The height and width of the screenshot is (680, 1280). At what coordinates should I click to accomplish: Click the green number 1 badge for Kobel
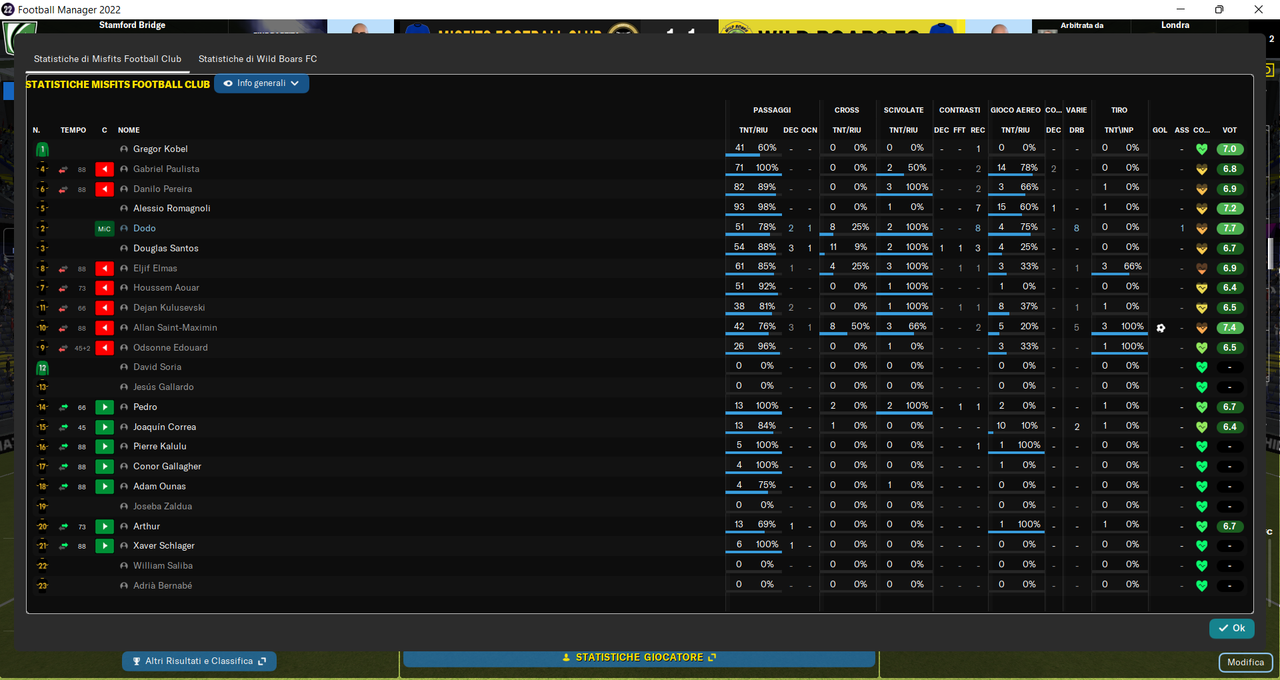tap(42, 149)
